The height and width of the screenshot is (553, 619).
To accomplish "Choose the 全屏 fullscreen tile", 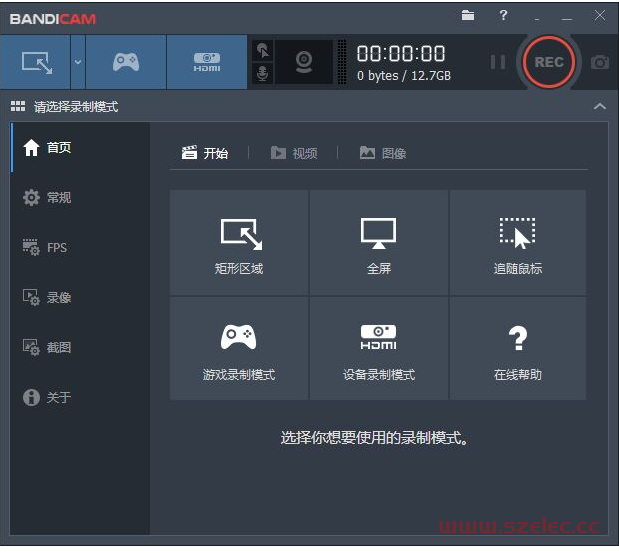I will (x=379, y=242).
